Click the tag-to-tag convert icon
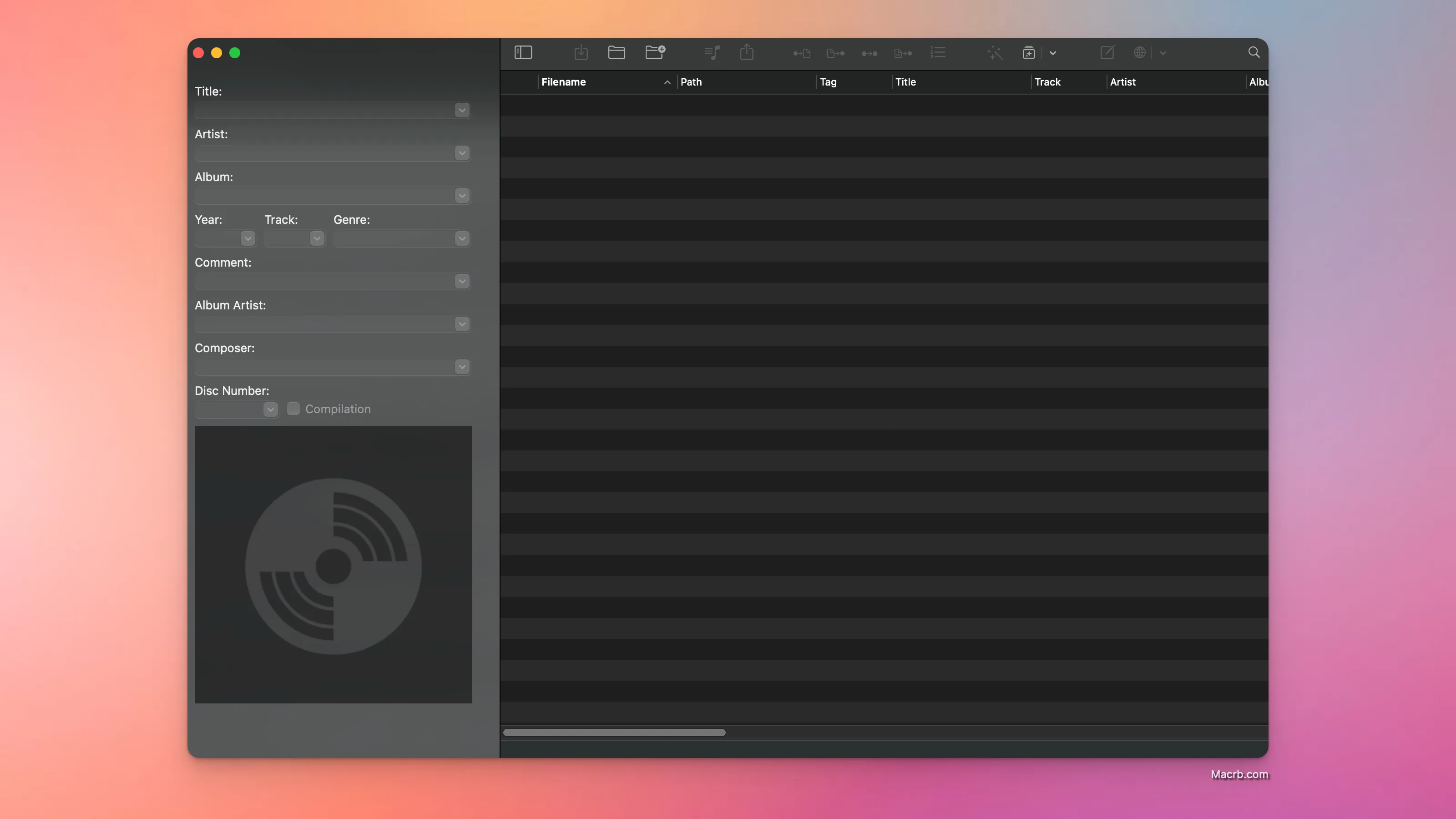 click(870, 53)
